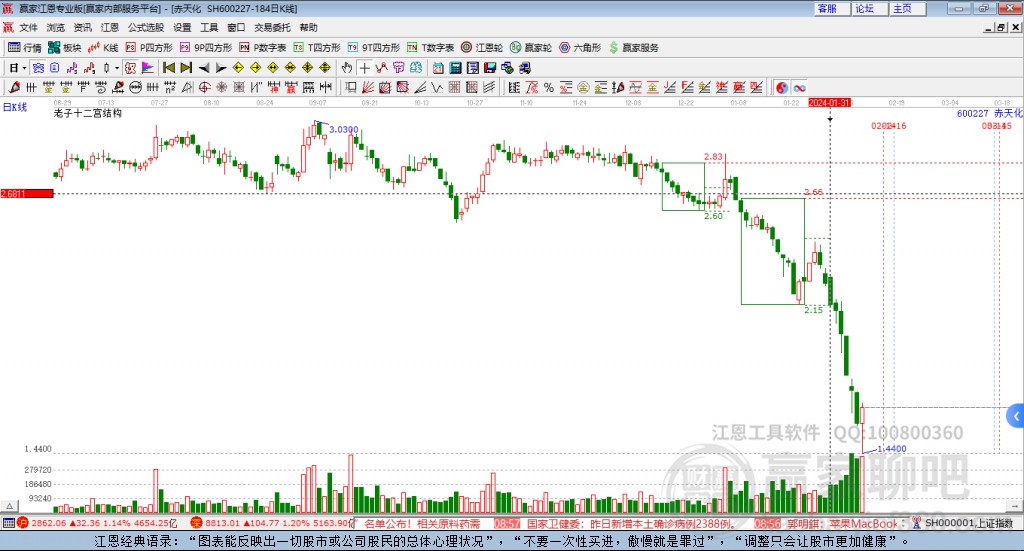Select the zigzag wave line tool
This screenshot has height=551, width=1024.
click(437, 87)
